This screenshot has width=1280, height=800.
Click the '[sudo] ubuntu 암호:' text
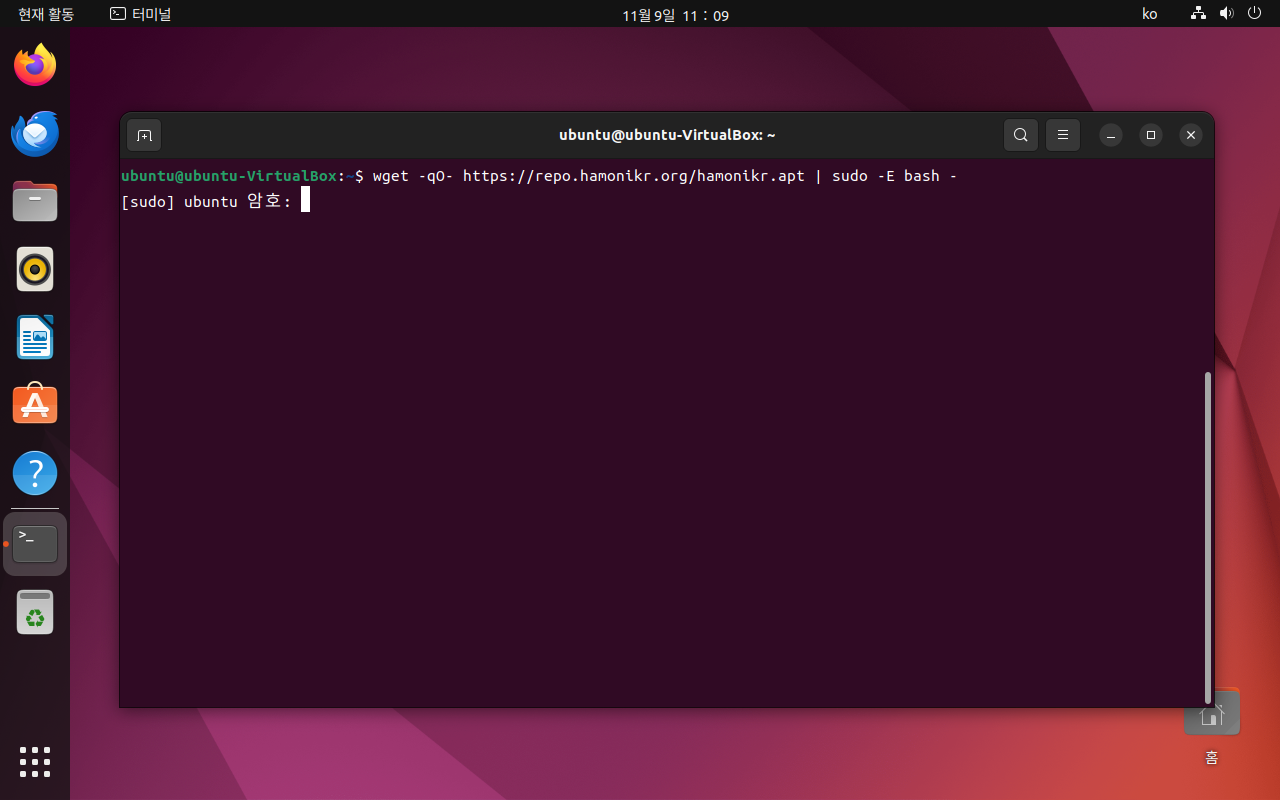pos(206,202)
